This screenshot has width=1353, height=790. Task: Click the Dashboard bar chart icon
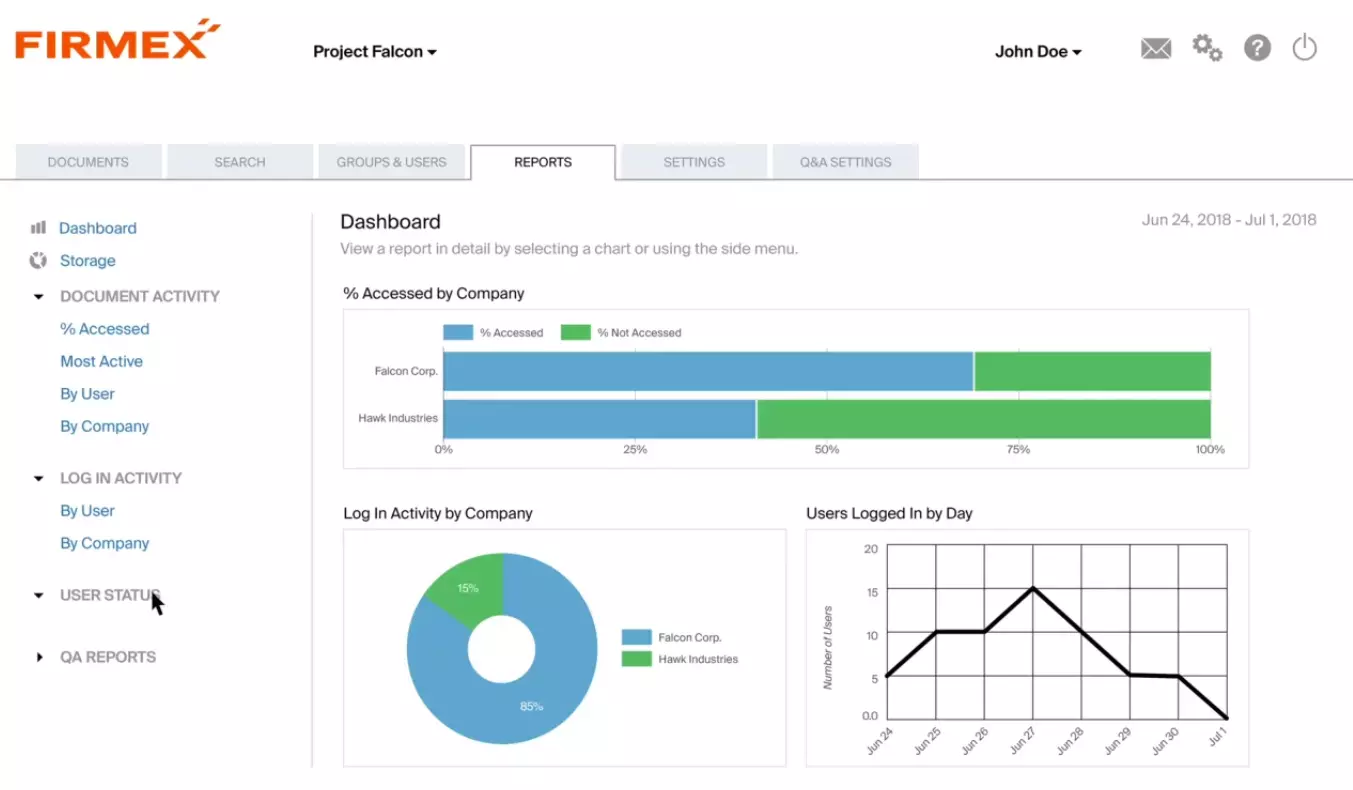pyautogui.click(x=38, y=228)
